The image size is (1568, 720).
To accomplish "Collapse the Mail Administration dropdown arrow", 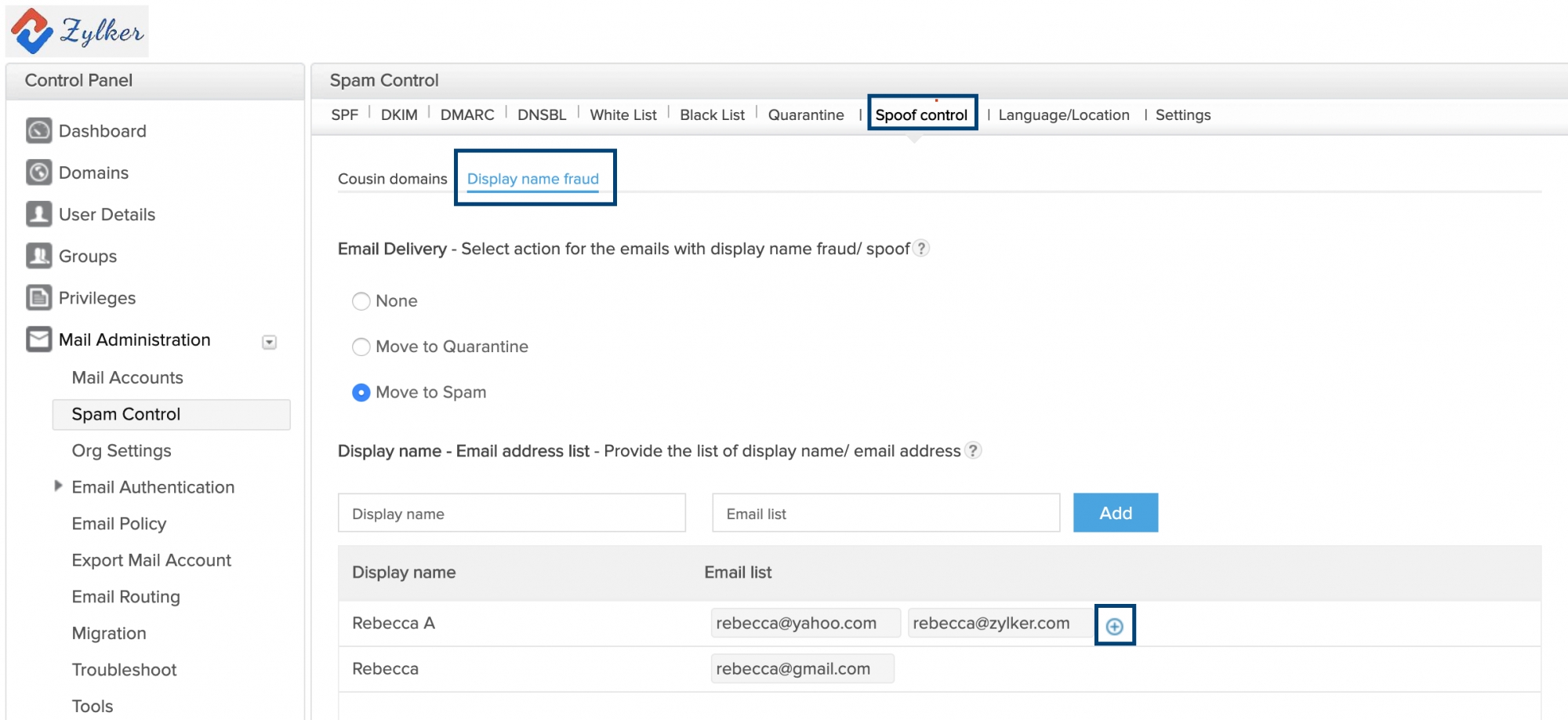I will (x=269, y=342).
